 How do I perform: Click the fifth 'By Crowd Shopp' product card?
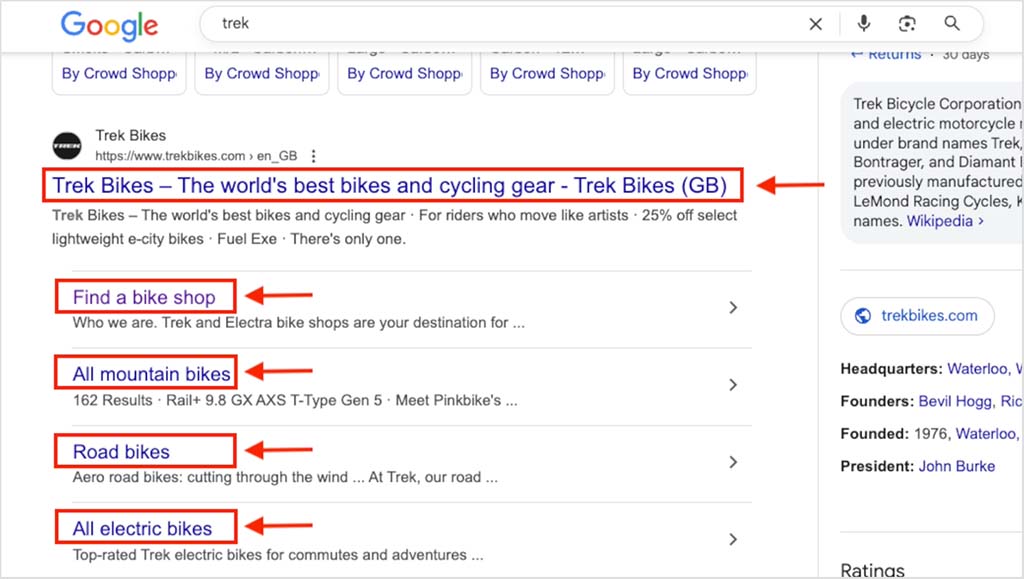(x=690, y=74)
